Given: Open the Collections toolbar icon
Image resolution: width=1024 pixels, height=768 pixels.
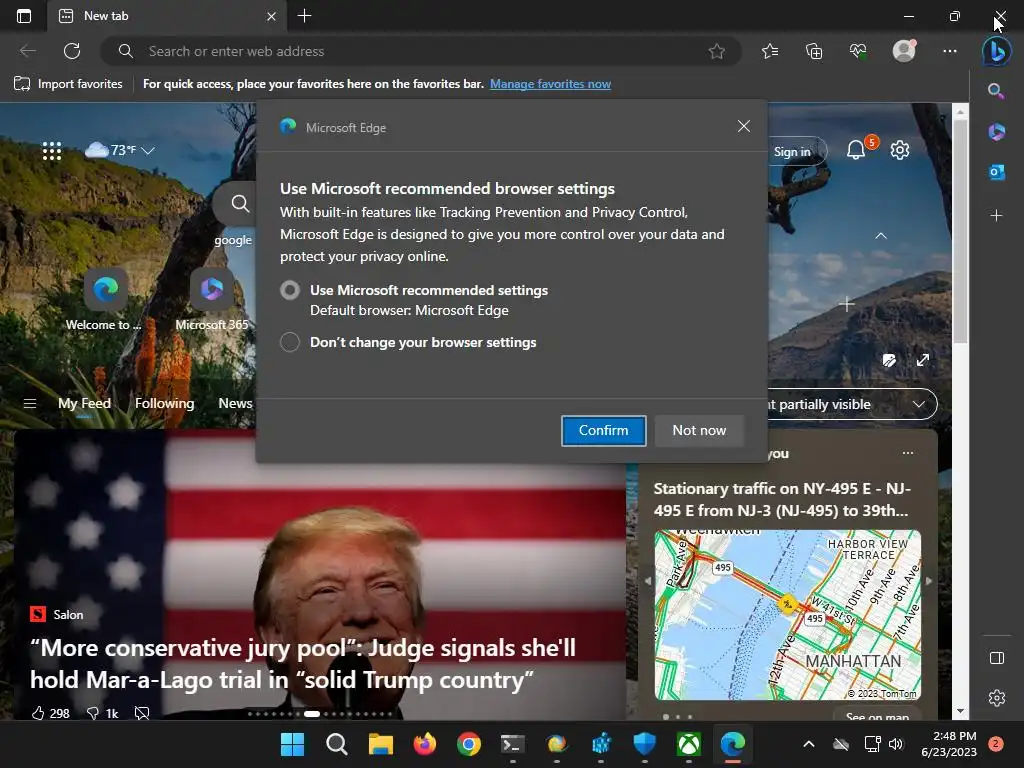Looking at the screenshot, I should [814, 51].
